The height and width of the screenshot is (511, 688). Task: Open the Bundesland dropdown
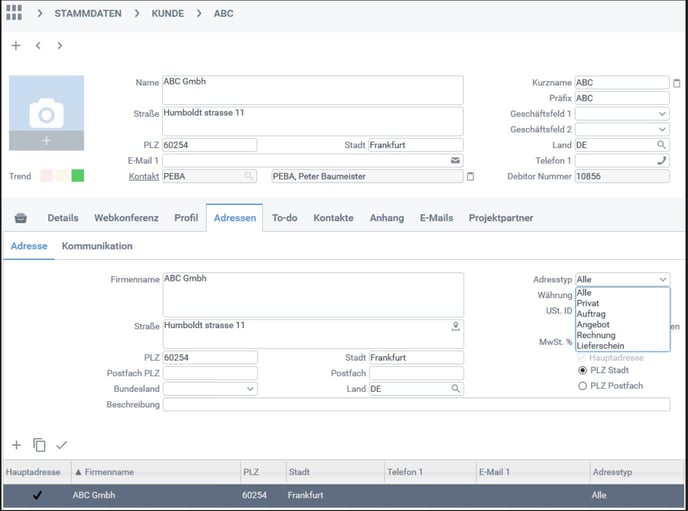click(x=249, y=389)
